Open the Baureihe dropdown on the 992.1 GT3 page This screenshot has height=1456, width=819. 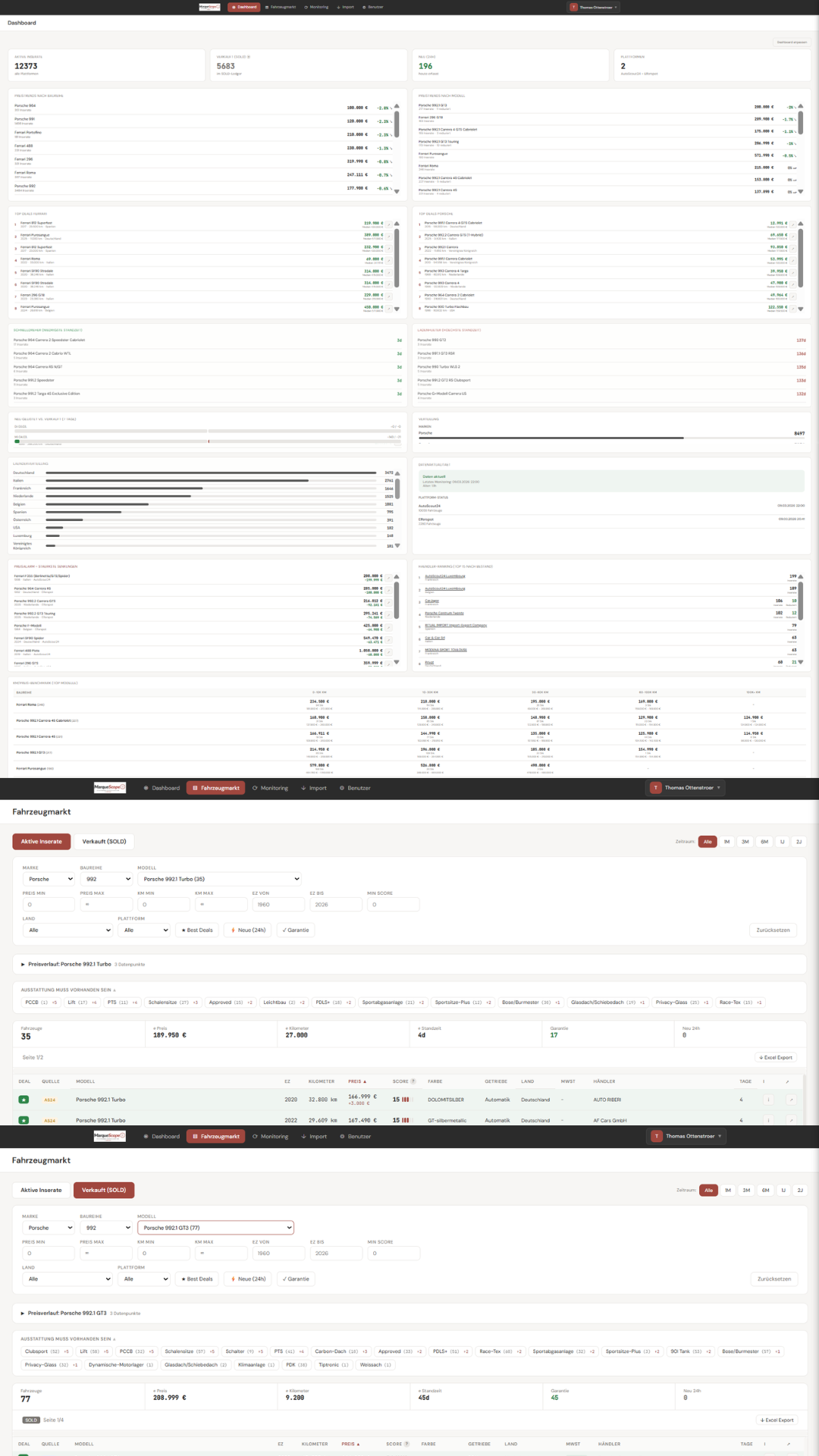coord(106,1227)
